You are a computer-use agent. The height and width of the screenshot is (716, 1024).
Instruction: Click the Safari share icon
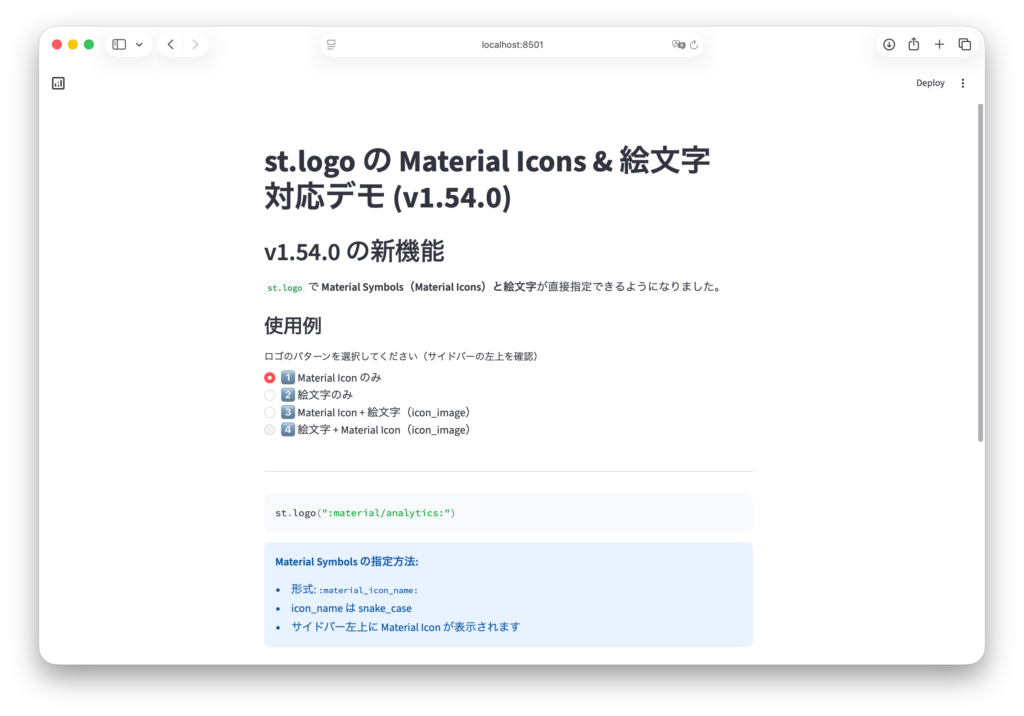913,45
